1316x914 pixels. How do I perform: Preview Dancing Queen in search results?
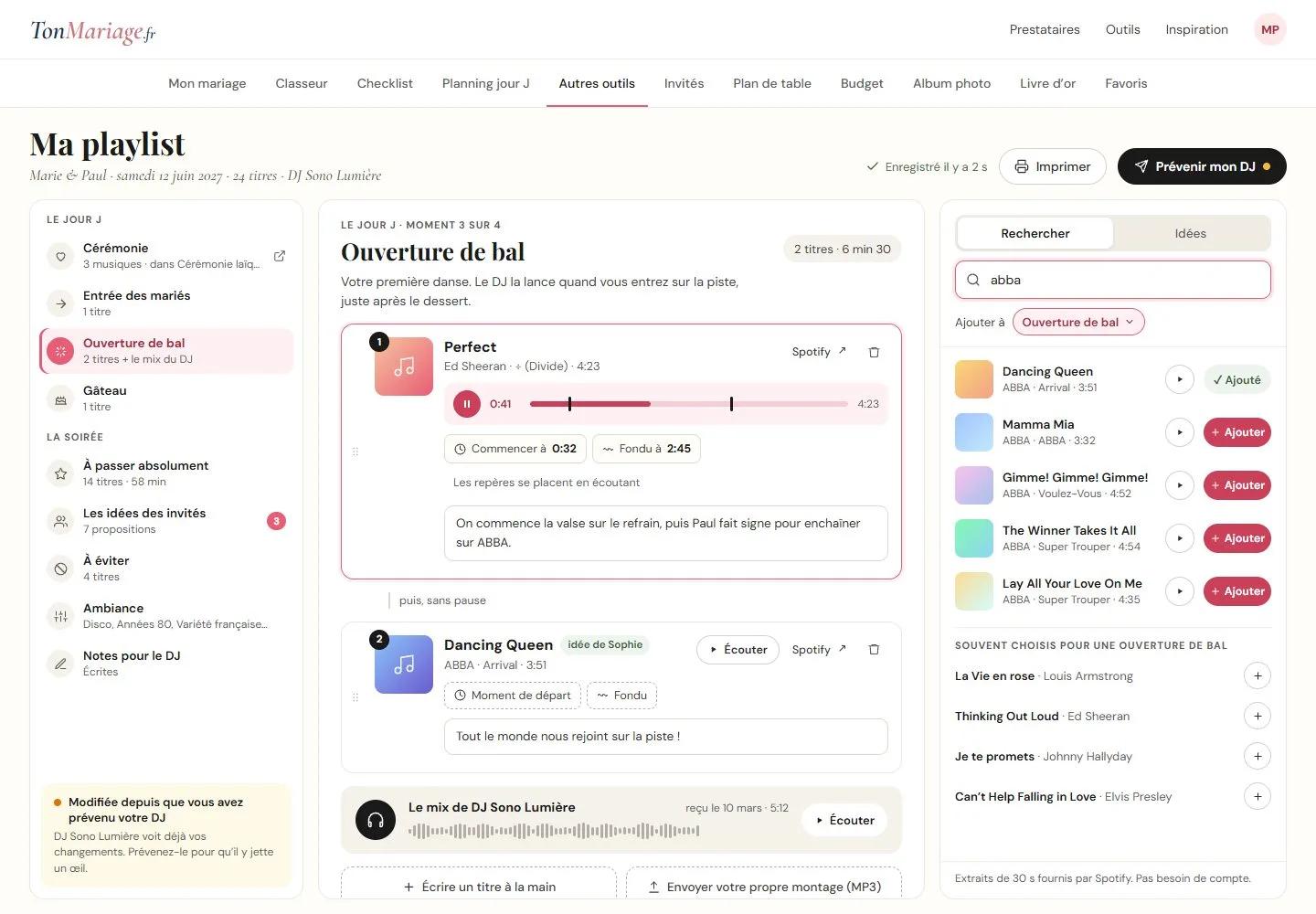pyautogui.click(x=1180, y=379)
